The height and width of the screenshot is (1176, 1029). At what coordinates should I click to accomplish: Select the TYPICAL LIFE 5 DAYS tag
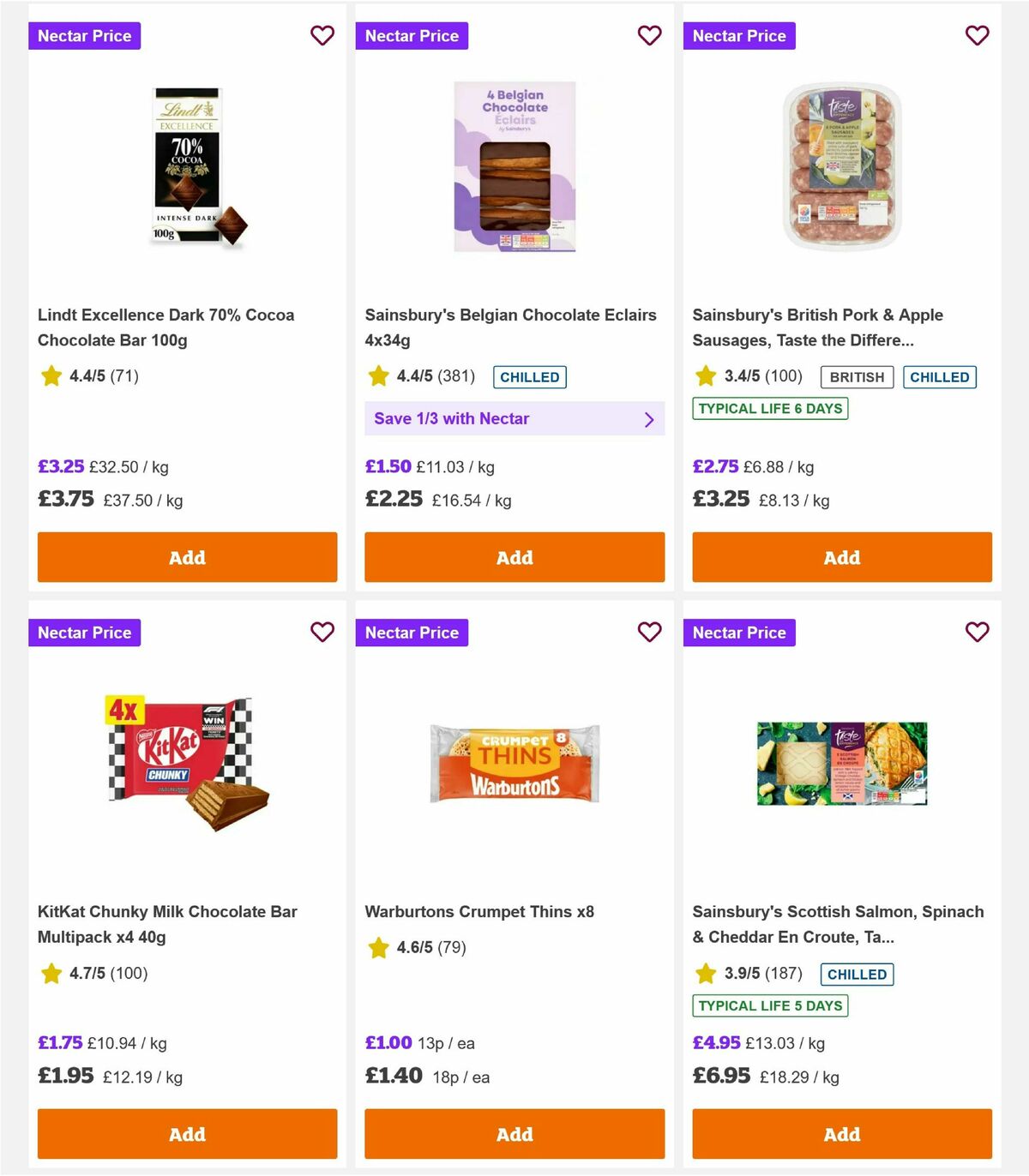click(x=769, y=1006)
